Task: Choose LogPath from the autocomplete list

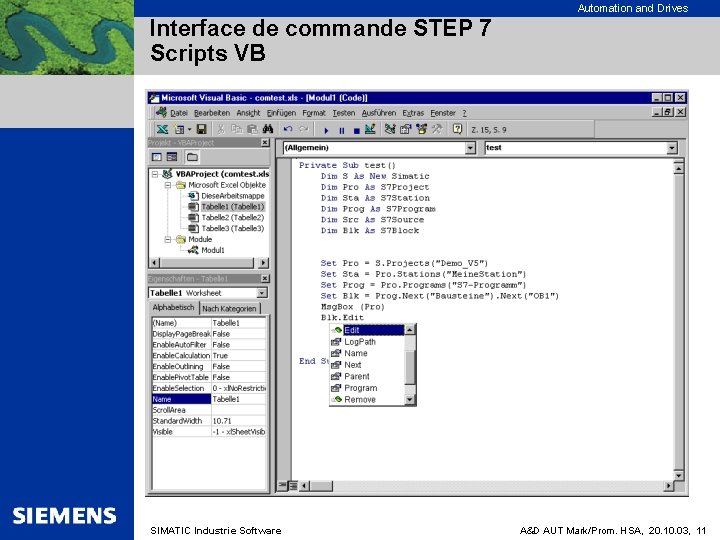Action: [x=360, y=342]
